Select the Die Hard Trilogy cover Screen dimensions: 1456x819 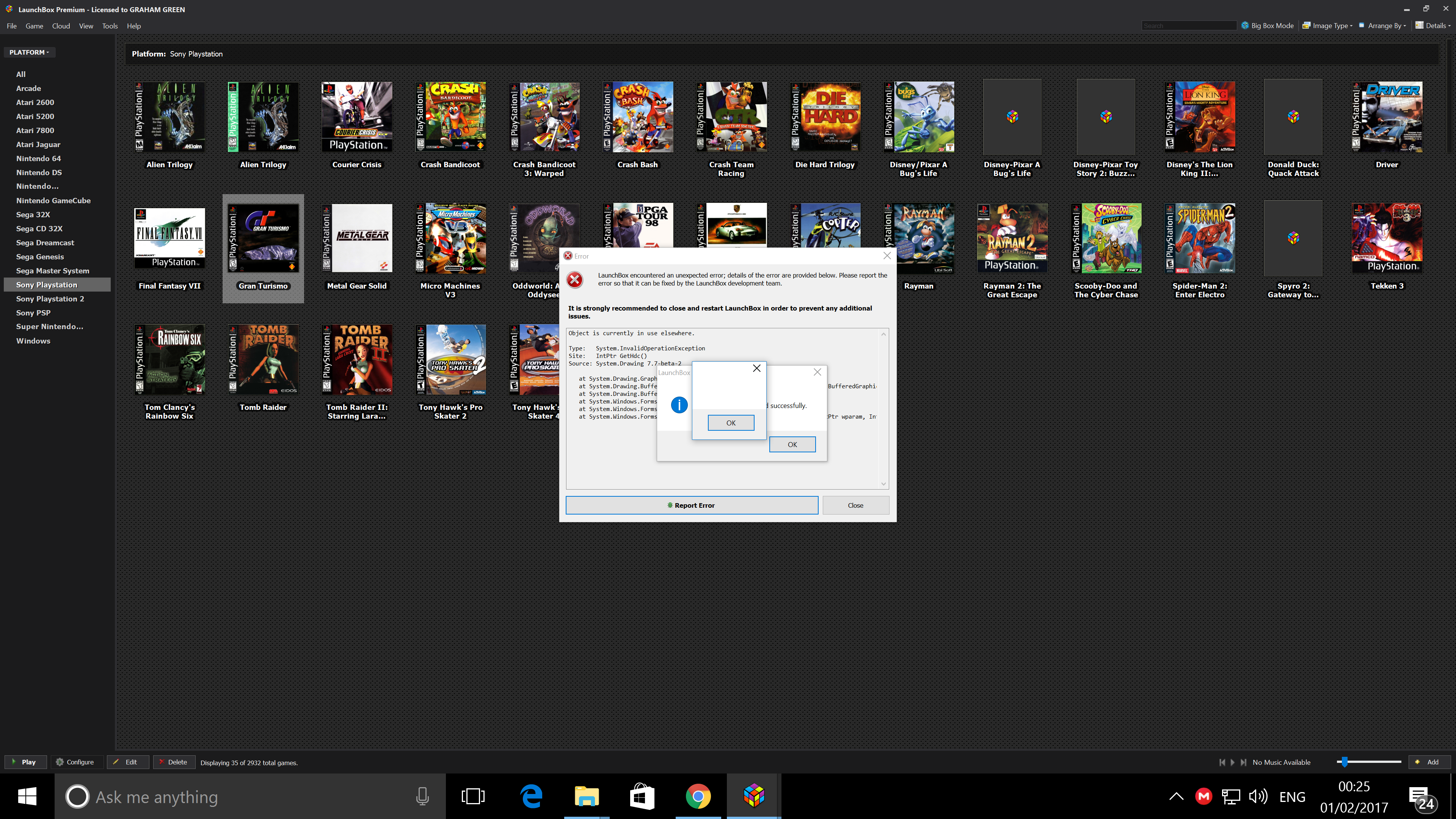(x=825, y=117)
